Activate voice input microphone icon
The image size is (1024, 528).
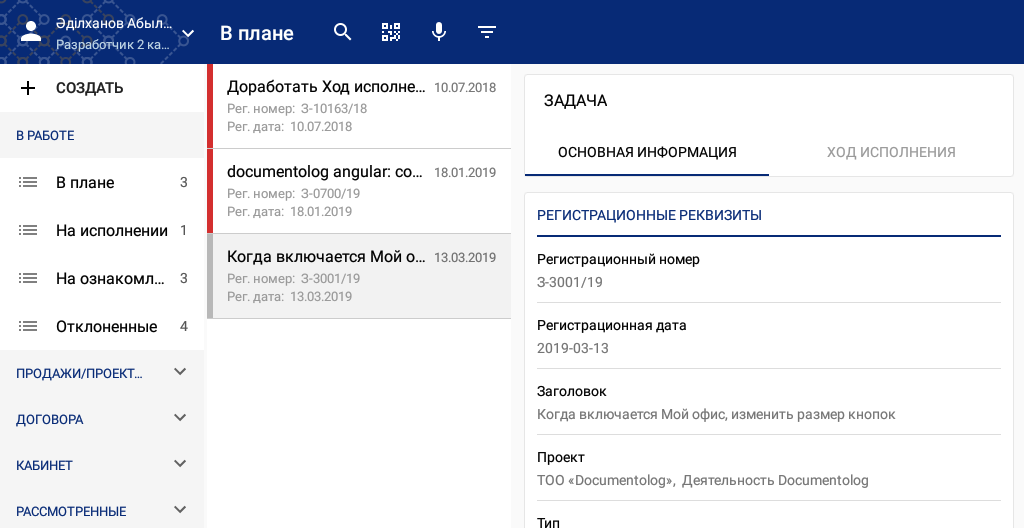coord(439,32)
